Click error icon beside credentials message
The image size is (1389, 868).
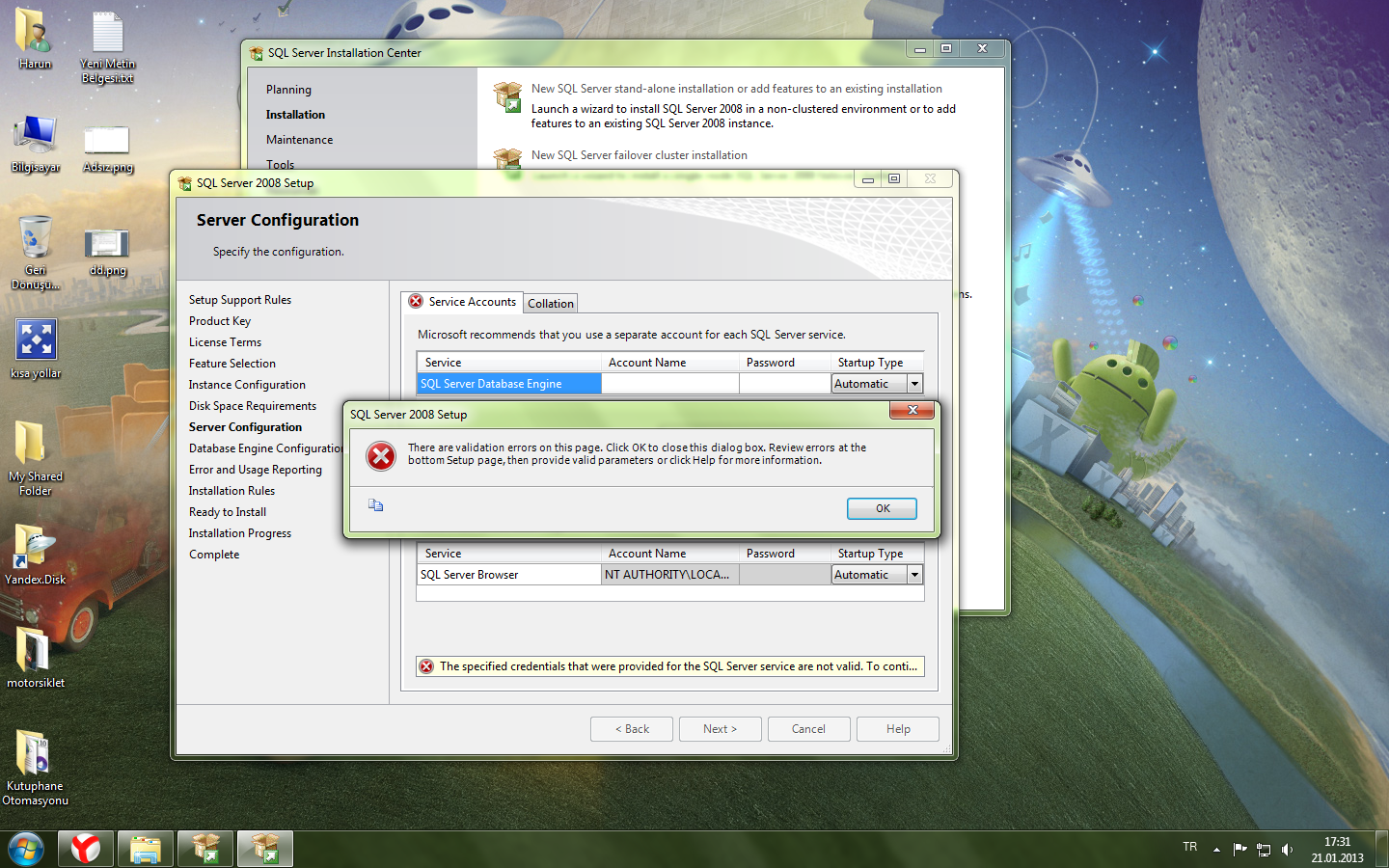(x=426, y=666)
